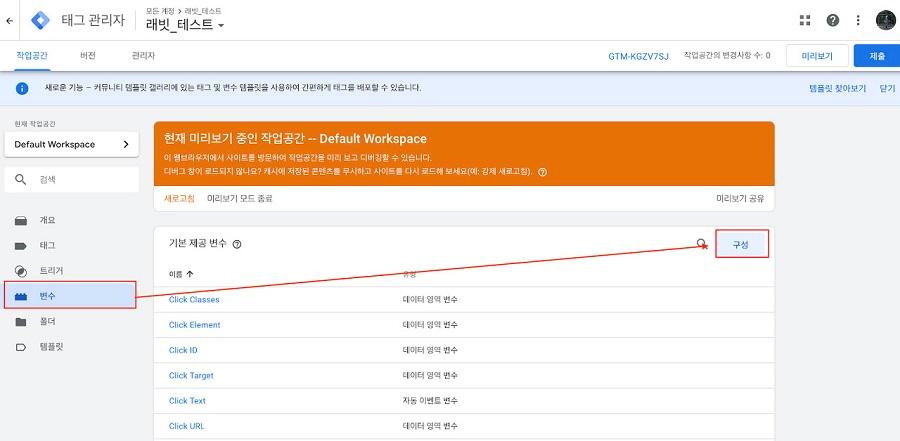Open the help question mark icon
This screenshot has width=900, height=441.
point(832,21)
